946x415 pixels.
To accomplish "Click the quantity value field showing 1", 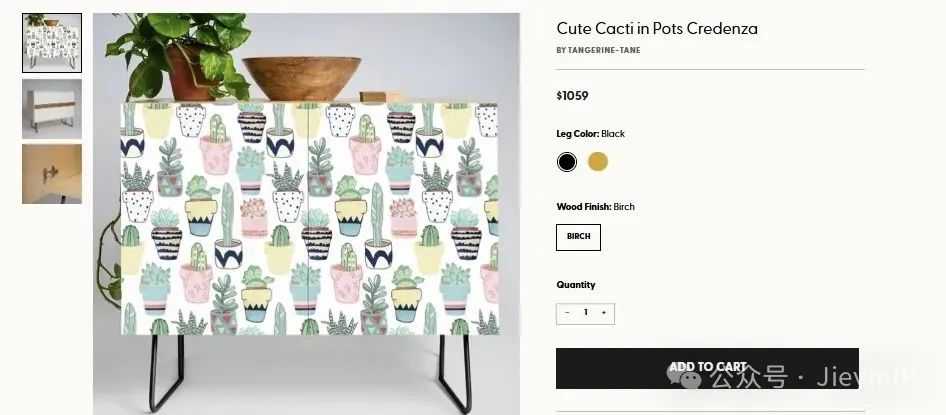I will pyautogui.click(x=585, y=312).
